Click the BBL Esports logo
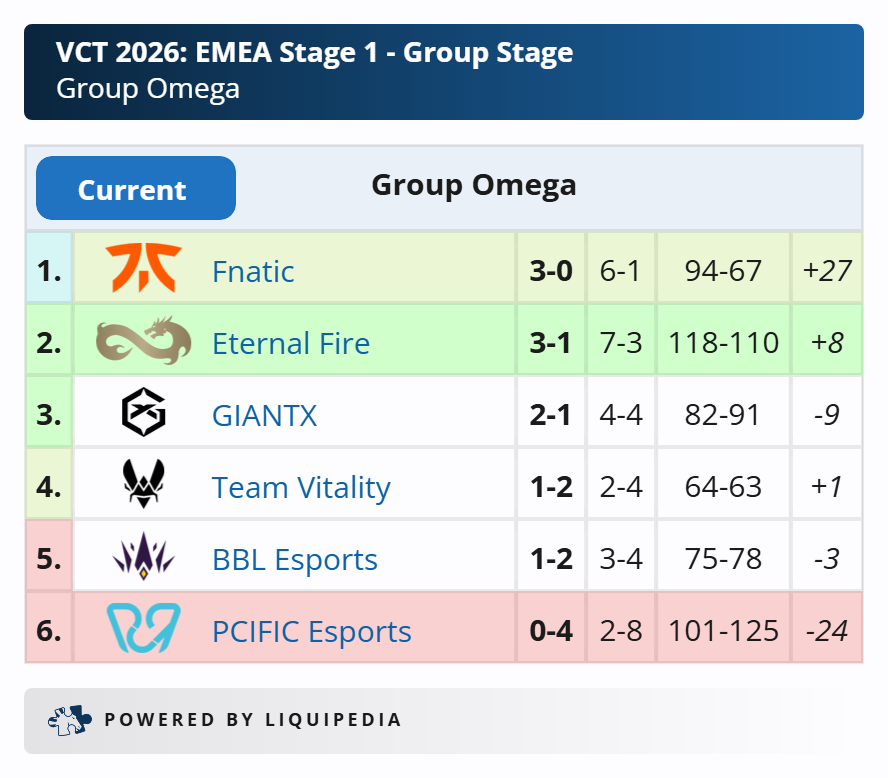 tap(143, 558)
